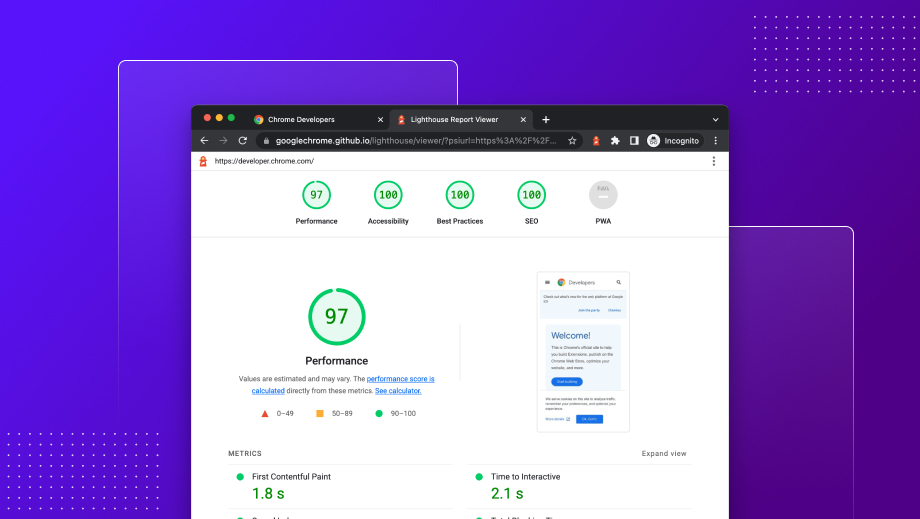Click the grey PWA gauge
The height and width of the screenshot is (519, 920).
coord(603,195)
